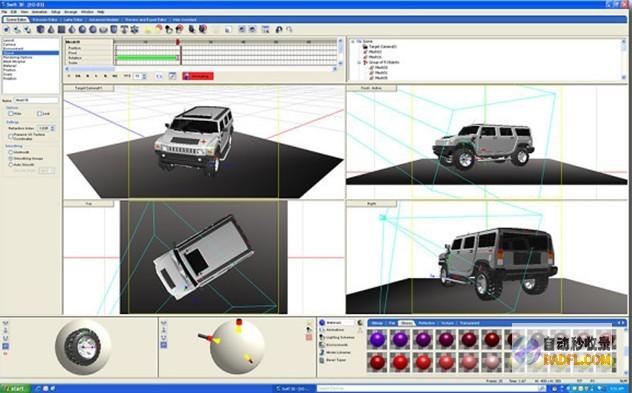Click the highlighted icon left of lighting trackball
Viewport: 632px width, 393px height.
pyautogui.click(x=164, y=345)
